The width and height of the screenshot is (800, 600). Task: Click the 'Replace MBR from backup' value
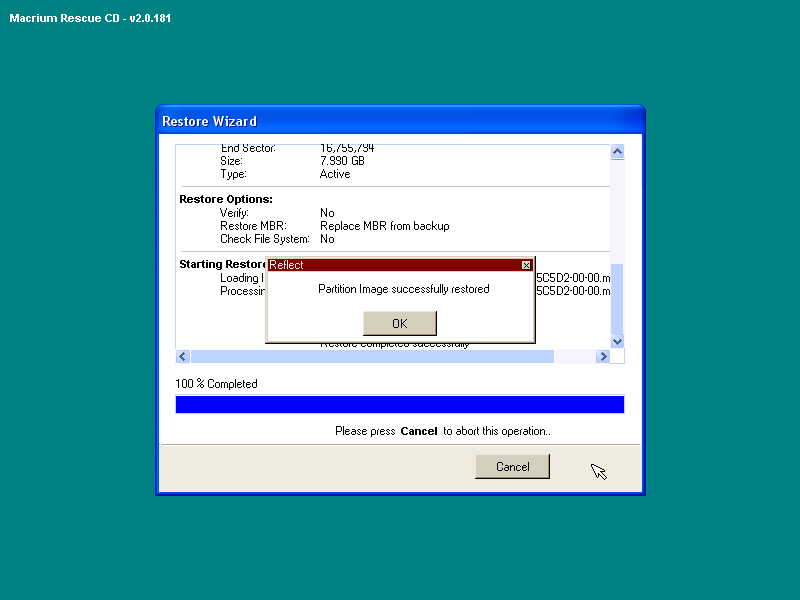pyautogui.click(x=385, y=226)
